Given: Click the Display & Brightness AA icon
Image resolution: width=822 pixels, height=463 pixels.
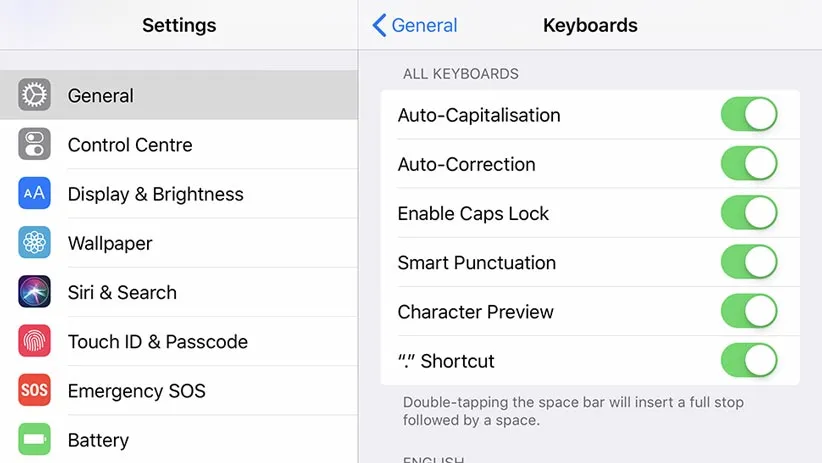Looking at the screenshot, I should (x=34, y=193).
